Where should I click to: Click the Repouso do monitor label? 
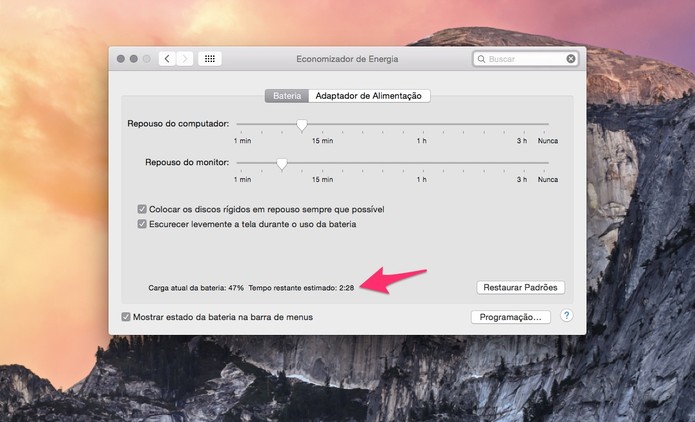tap(187, 162)
